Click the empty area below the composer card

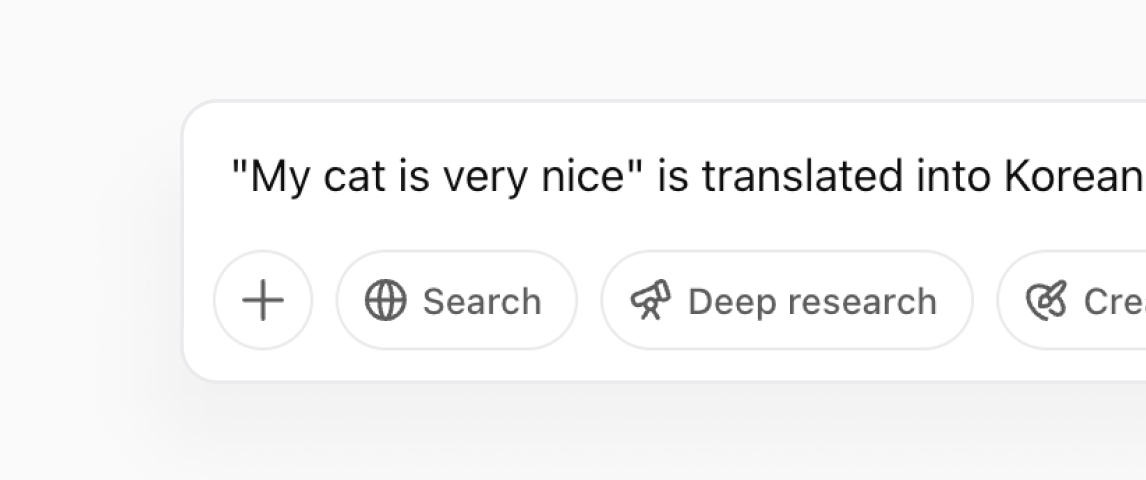658,431
